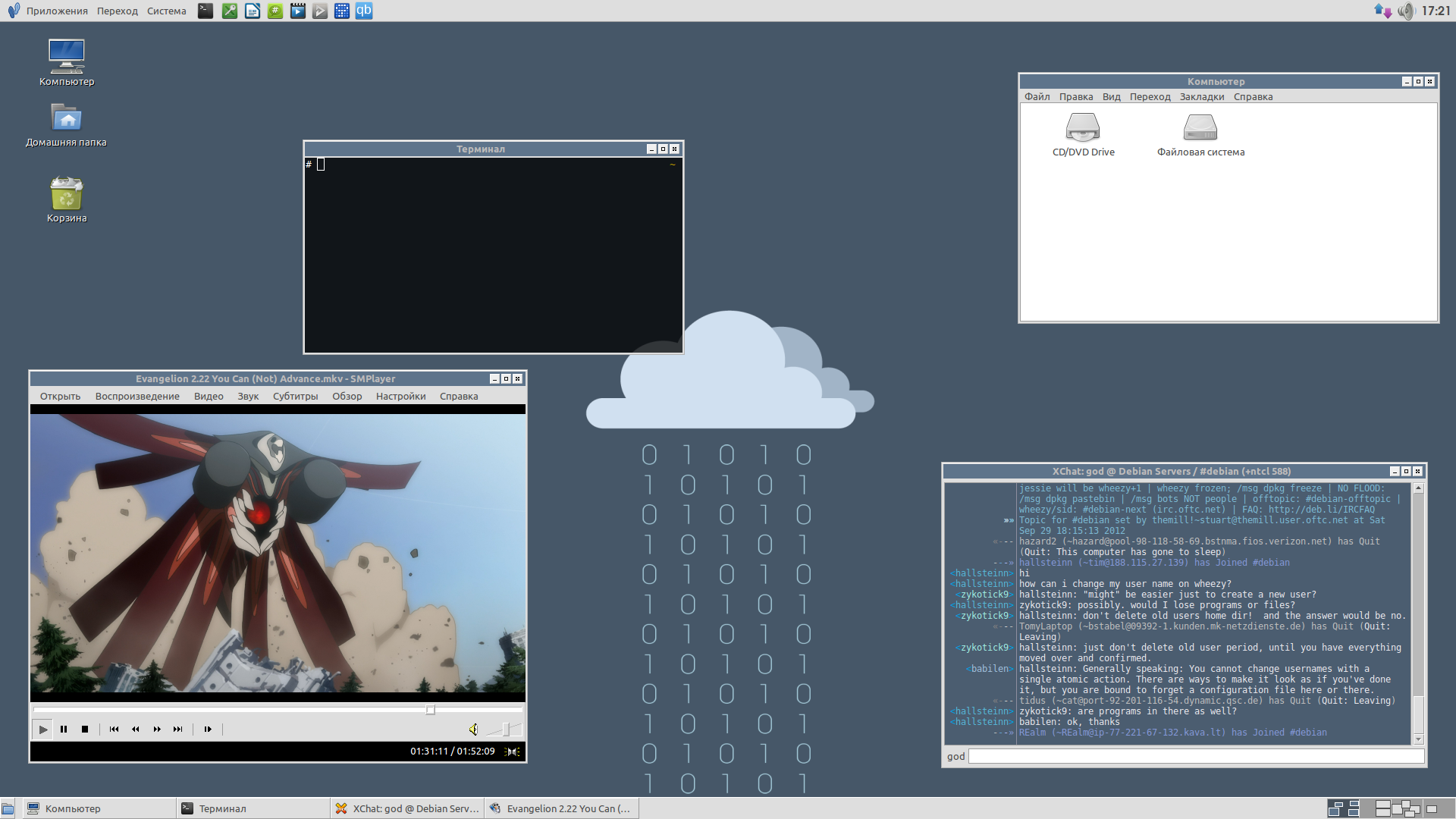Rewind video in SMPlayer
The height and width of the screenshot is (819, 1456).
(x=135, y=730)
